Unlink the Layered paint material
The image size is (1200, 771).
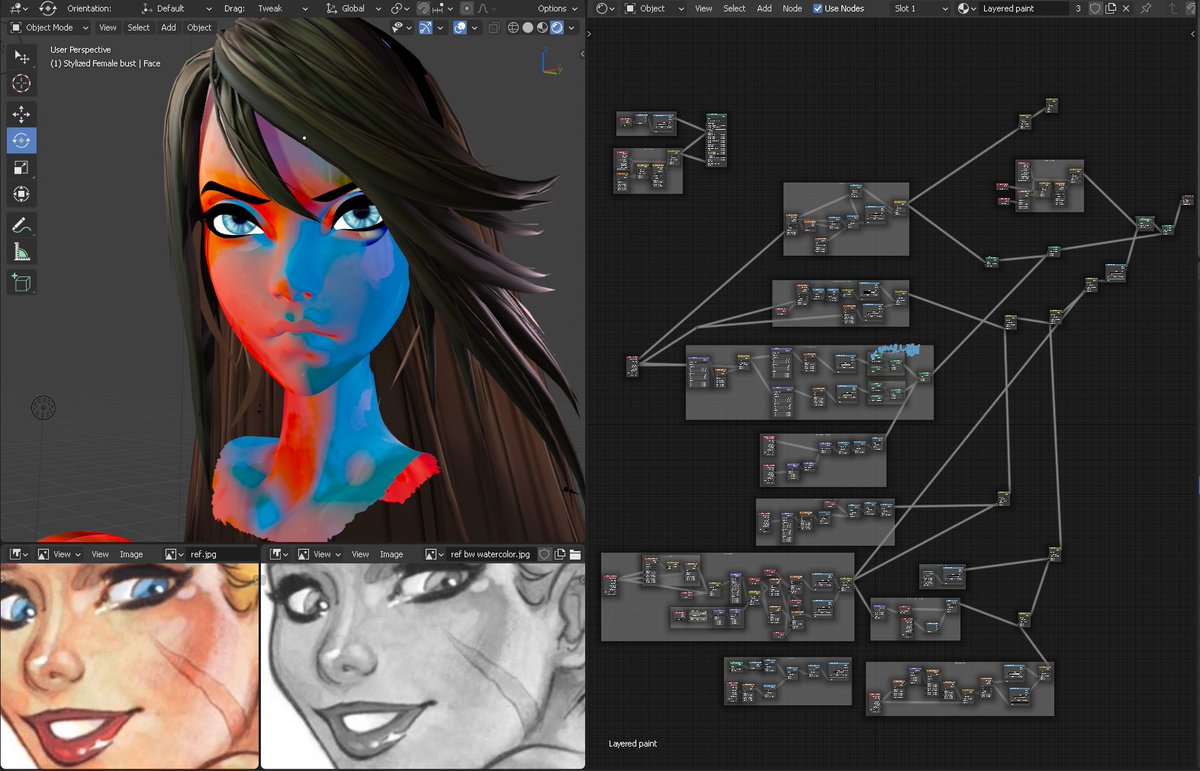1127,8
